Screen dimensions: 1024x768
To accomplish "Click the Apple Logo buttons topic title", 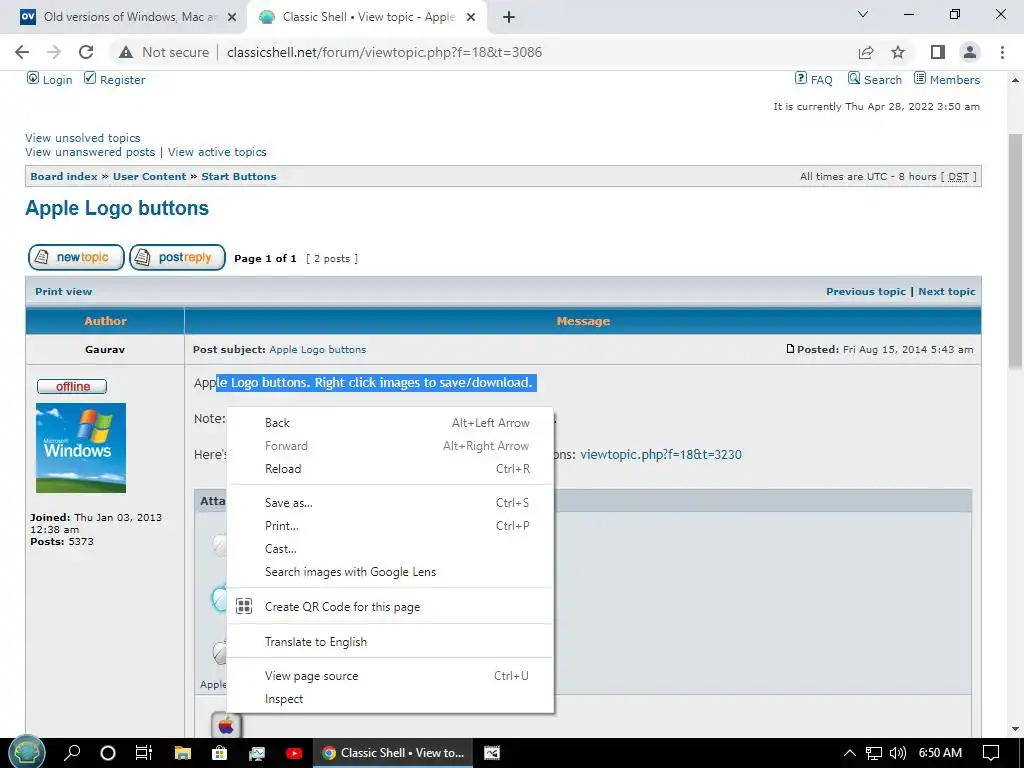I will coord(117,208).
